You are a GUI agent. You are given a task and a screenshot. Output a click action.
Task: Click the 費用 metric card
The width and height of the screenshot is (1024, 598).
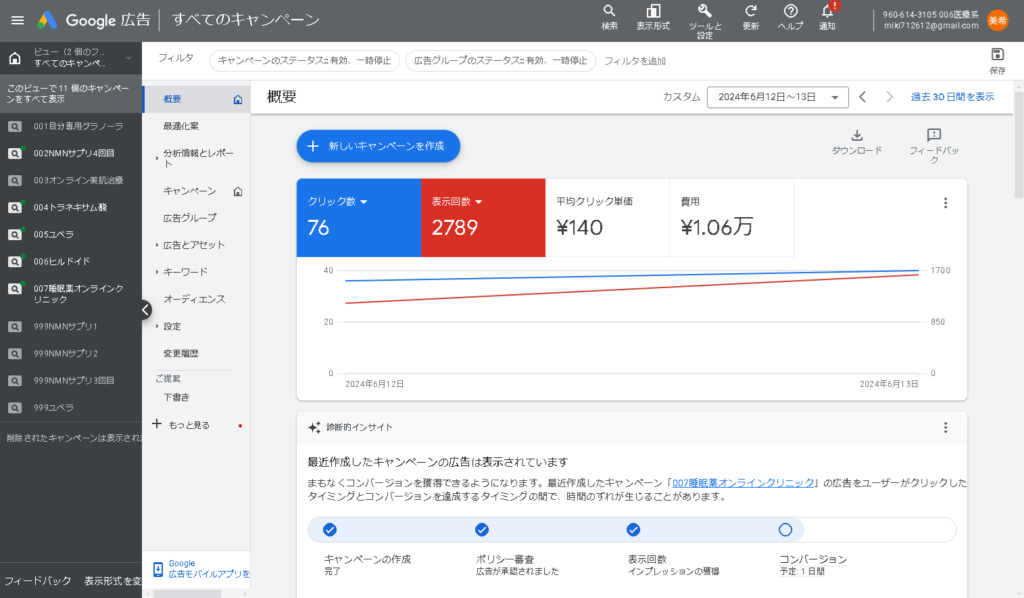coord(731,218)
